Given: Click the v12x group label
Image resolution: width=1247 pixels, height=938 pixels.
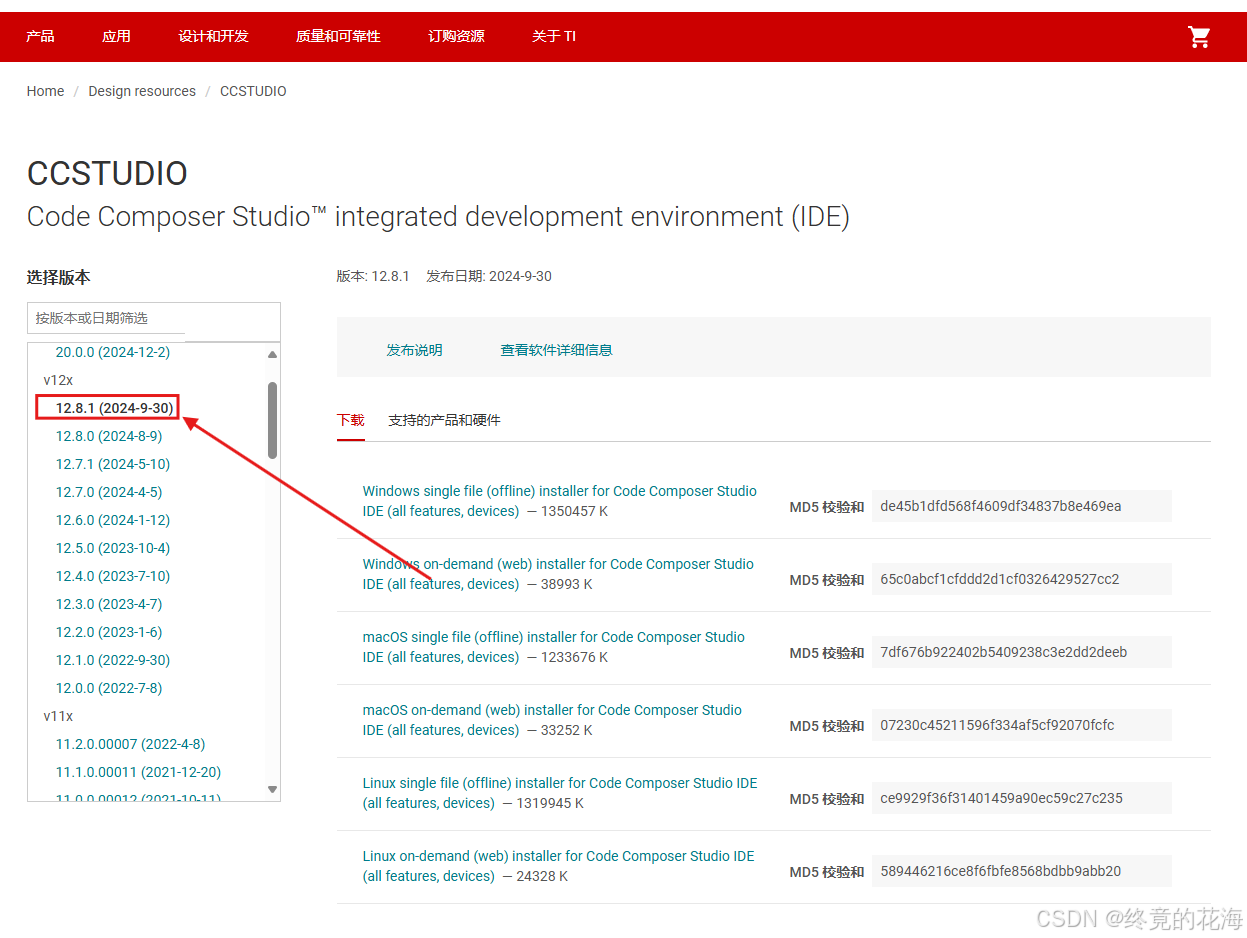Looking at the screenshot, I should [58, 380].
